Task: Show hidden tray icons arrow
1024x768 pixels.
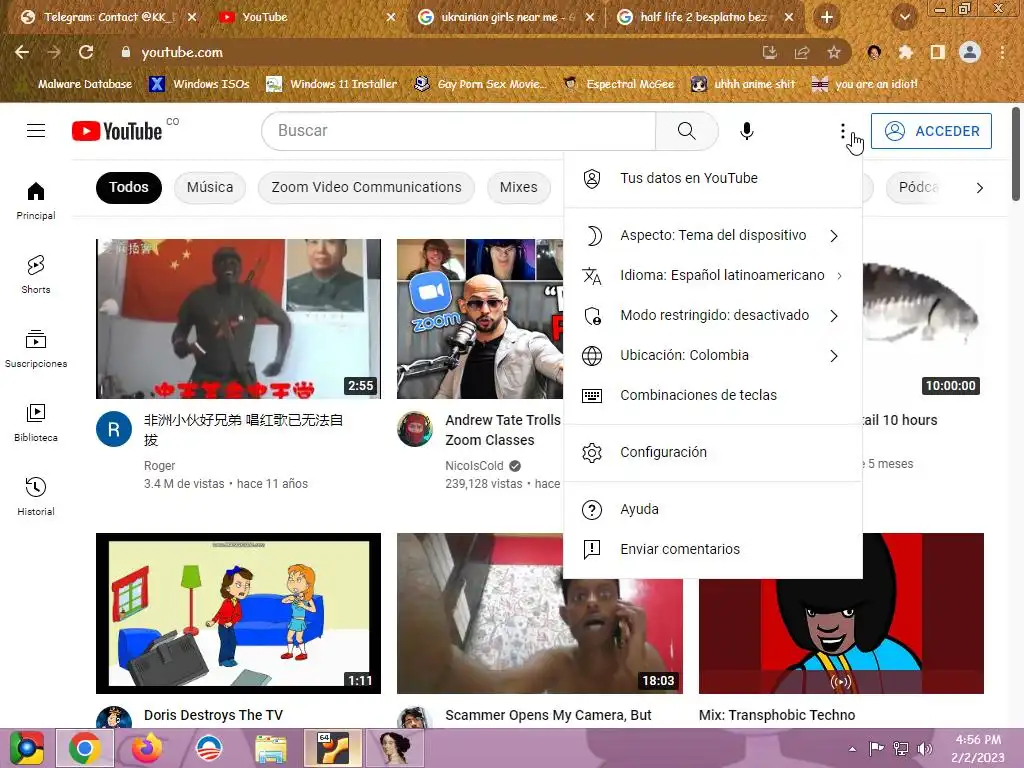Action: click(852, 749)
